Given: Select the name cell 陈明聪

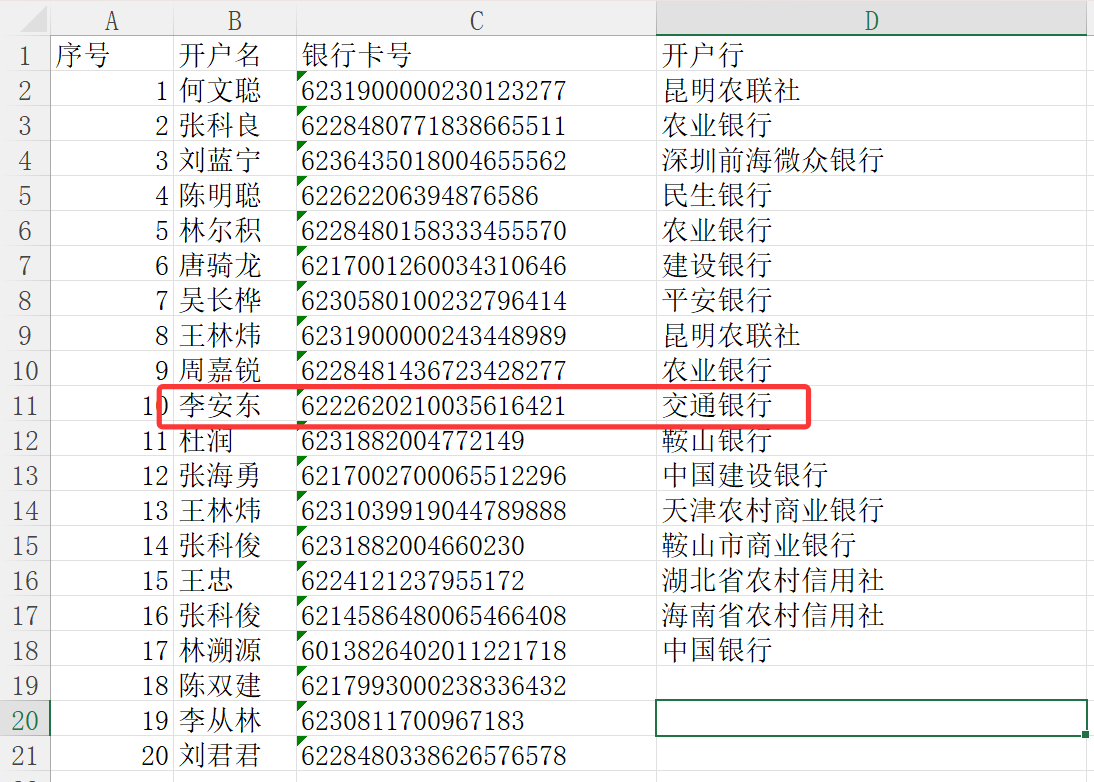Looking at the screenshot, I should [x=234, y=195].
